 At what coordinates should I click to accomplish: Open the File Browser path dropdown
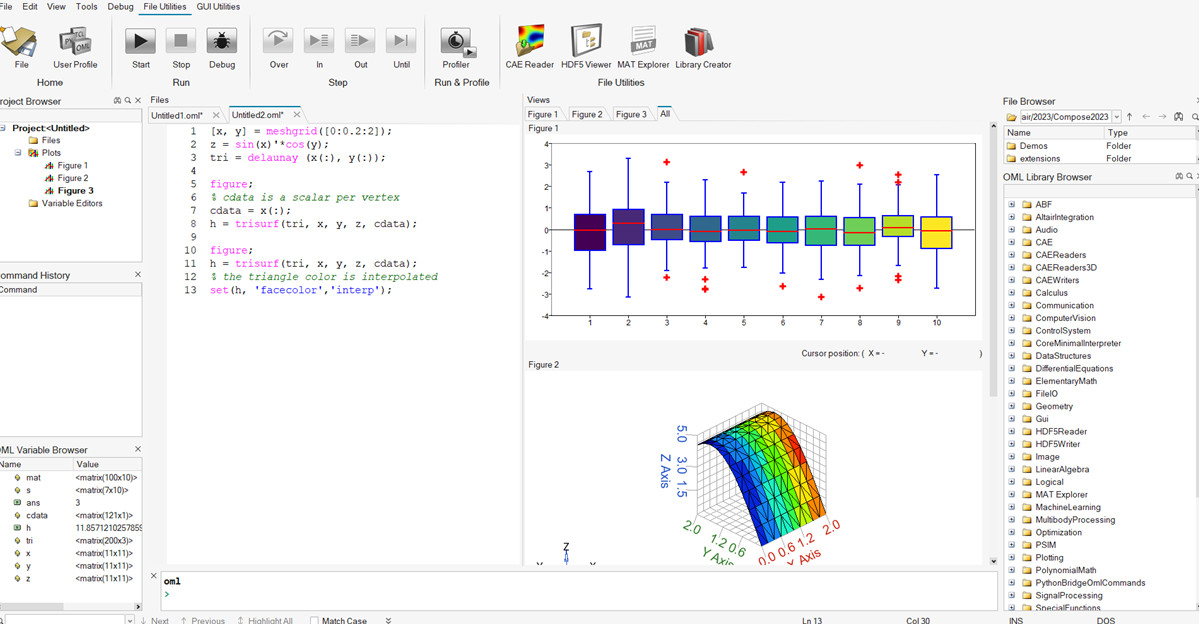click(1116, 117)
